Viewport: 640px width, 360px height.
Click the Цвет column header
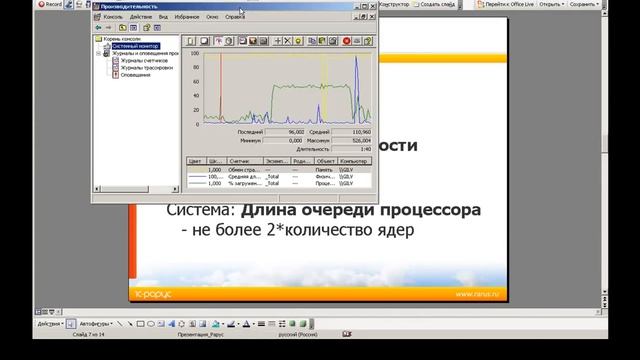pos(196,161)
